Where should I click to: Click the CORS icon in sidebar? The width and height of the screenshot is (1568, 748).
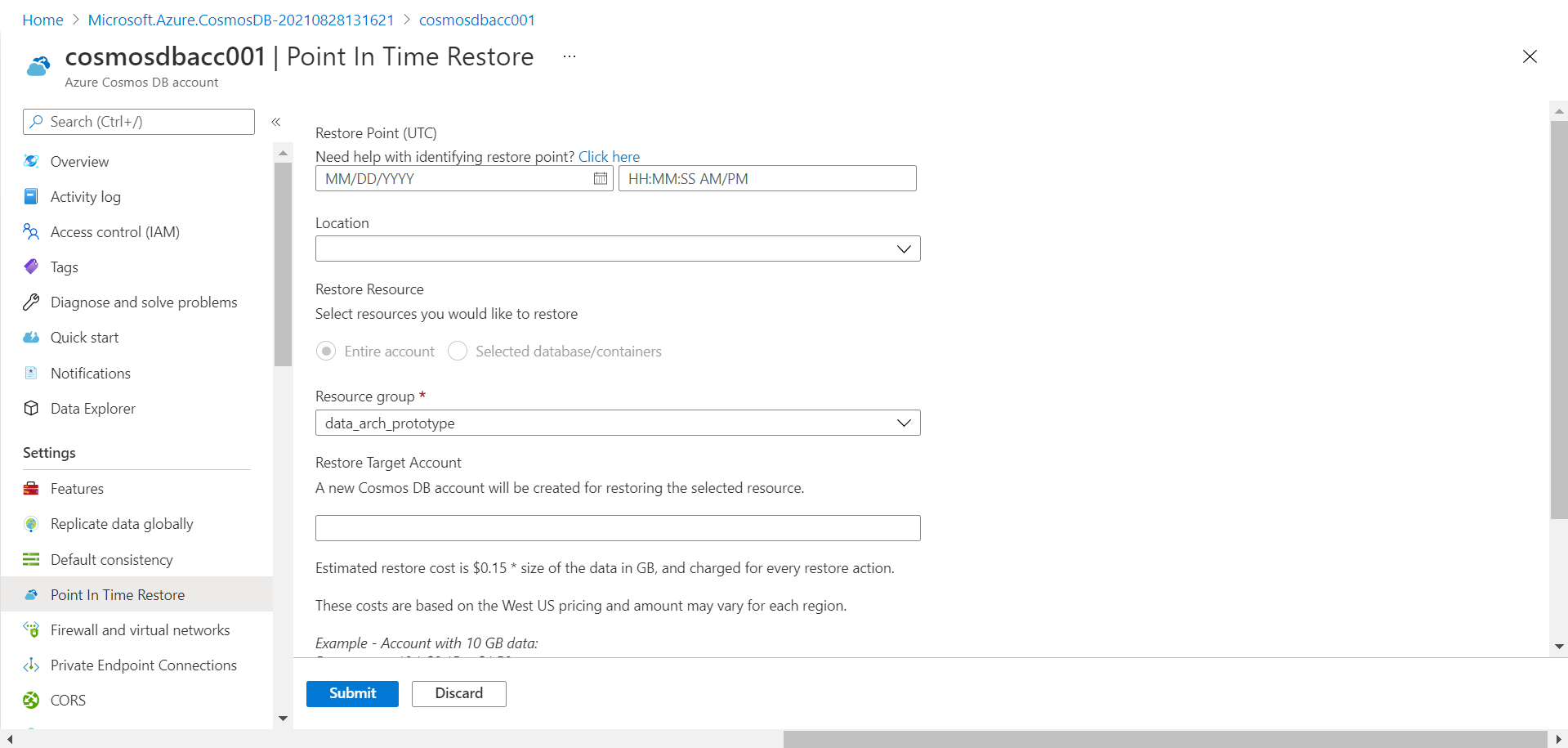coord(31,700)
